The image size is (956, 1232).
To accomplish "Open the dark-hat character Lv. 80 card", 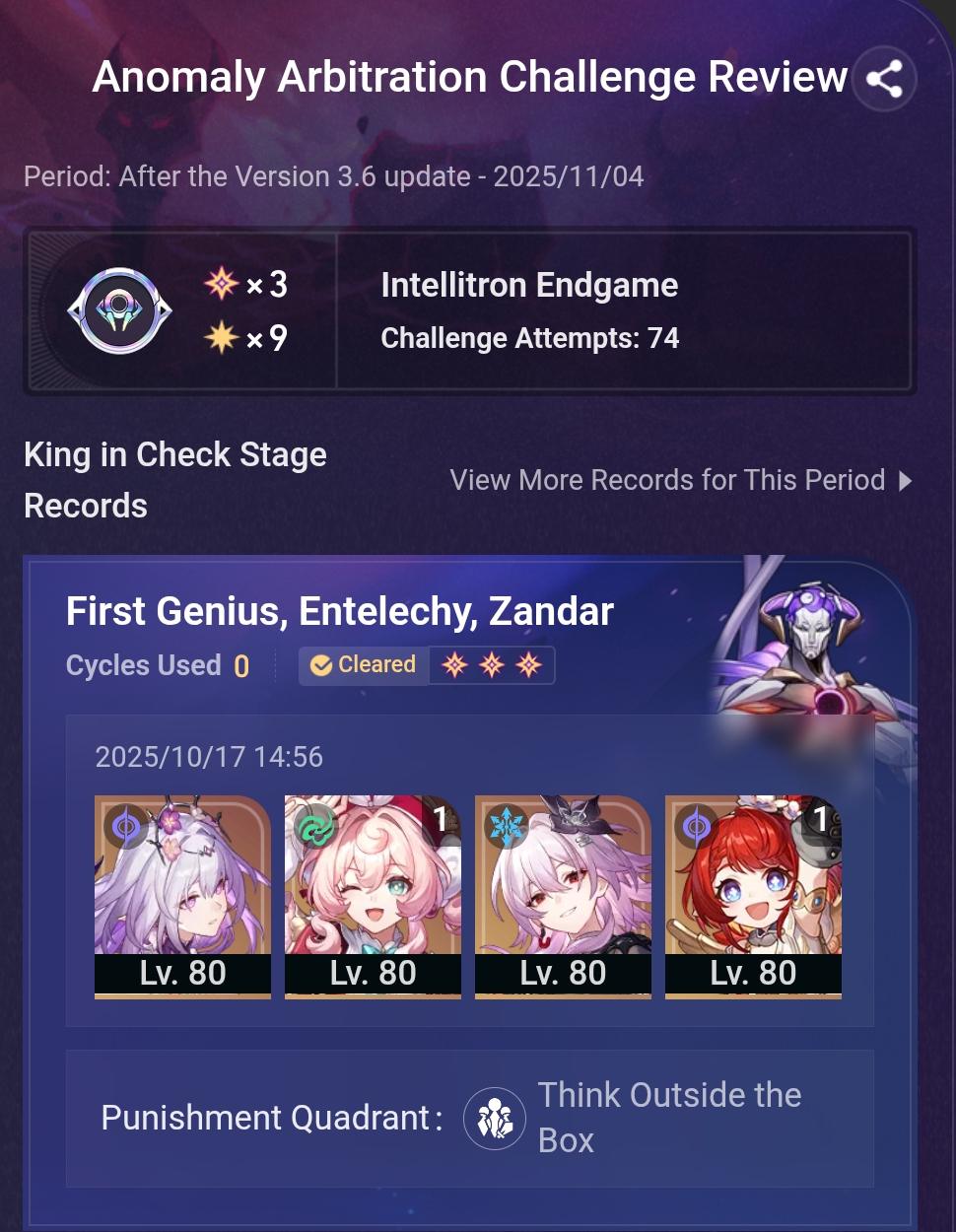I will 563,897.
